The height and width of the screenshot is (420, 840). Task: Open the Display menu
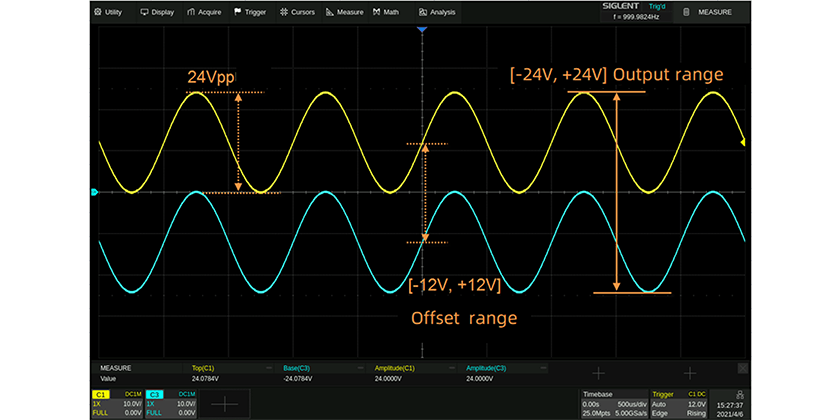[x=157, y=12]
